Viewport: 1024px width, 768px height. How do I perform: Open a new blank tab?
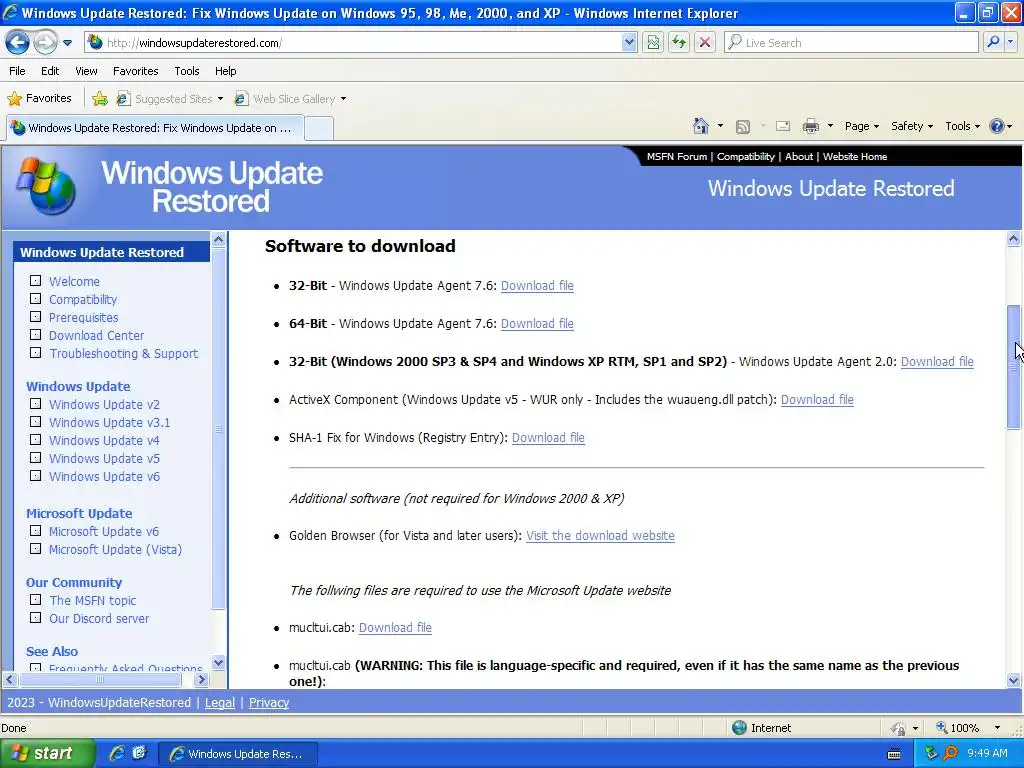(x=319, y=128)
